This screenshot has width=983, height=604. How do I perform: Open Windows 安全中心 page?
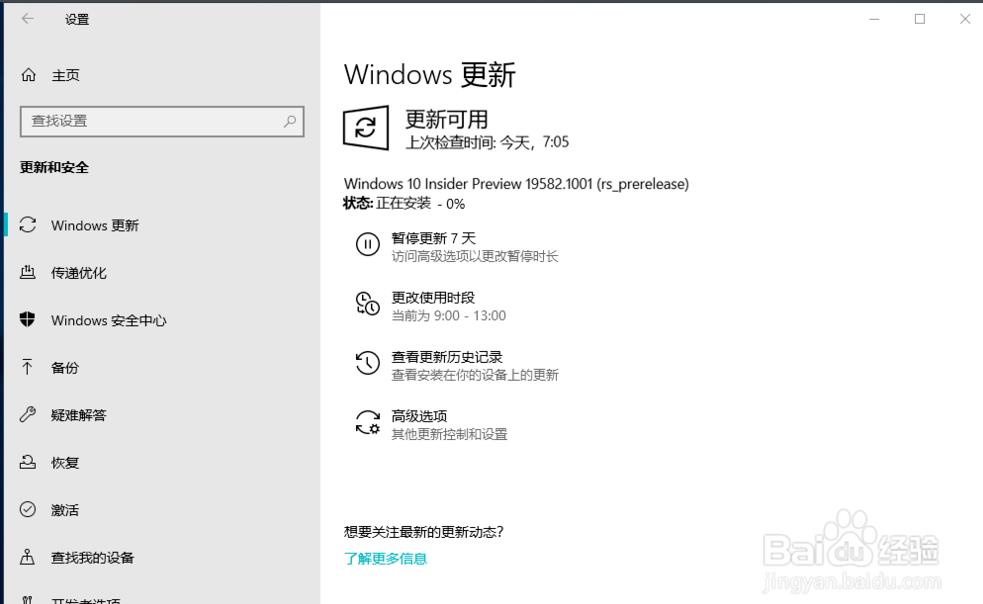pyautogui.click(x=109, y=321)
